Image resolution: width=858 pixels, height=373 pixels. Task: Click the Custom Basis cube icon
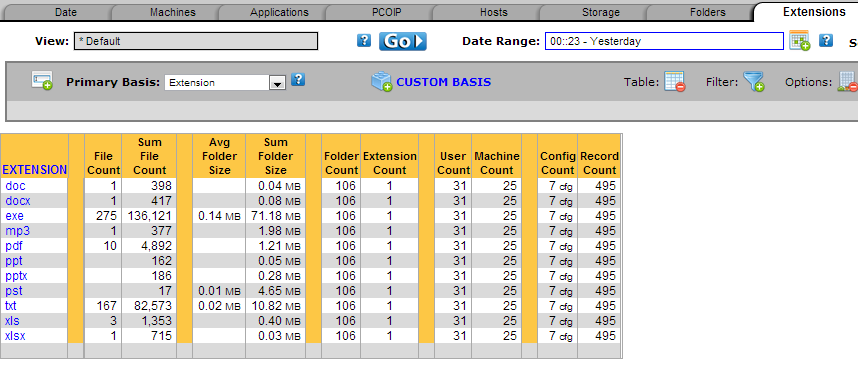pos(381,82)
